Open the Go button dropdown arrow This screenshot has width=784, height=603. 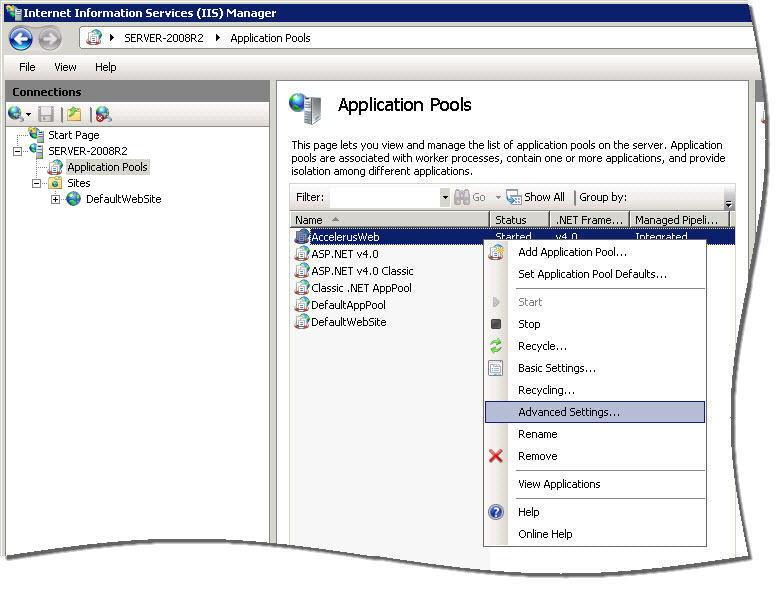[498, 198]
